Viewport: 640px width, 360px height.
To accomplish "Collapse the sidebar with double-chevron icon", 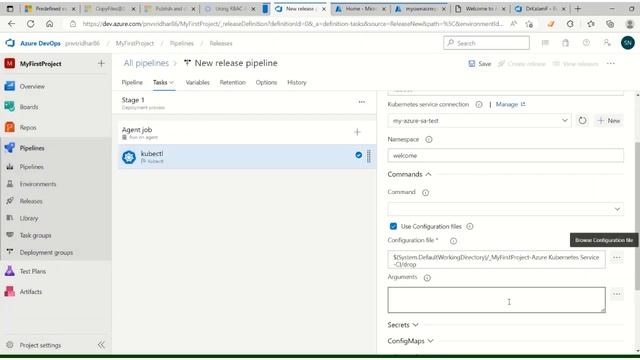I will click(x=101, y=345).
